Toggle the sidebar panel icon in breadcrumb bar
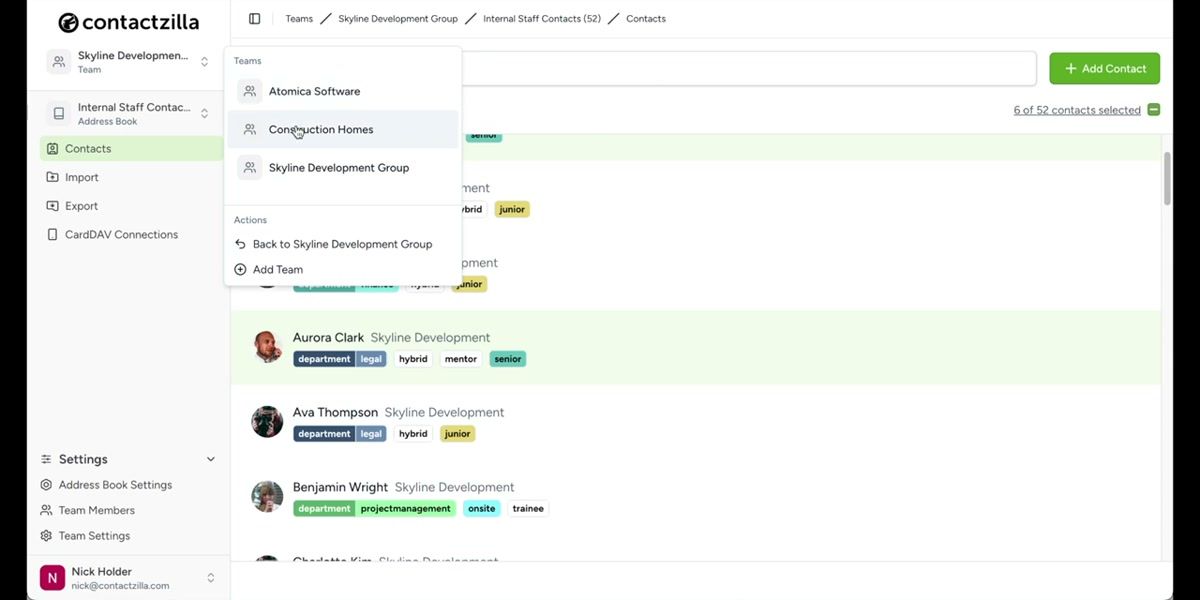Image resolution: width=1200 pixels, height=600 pixels. point(254,18)
